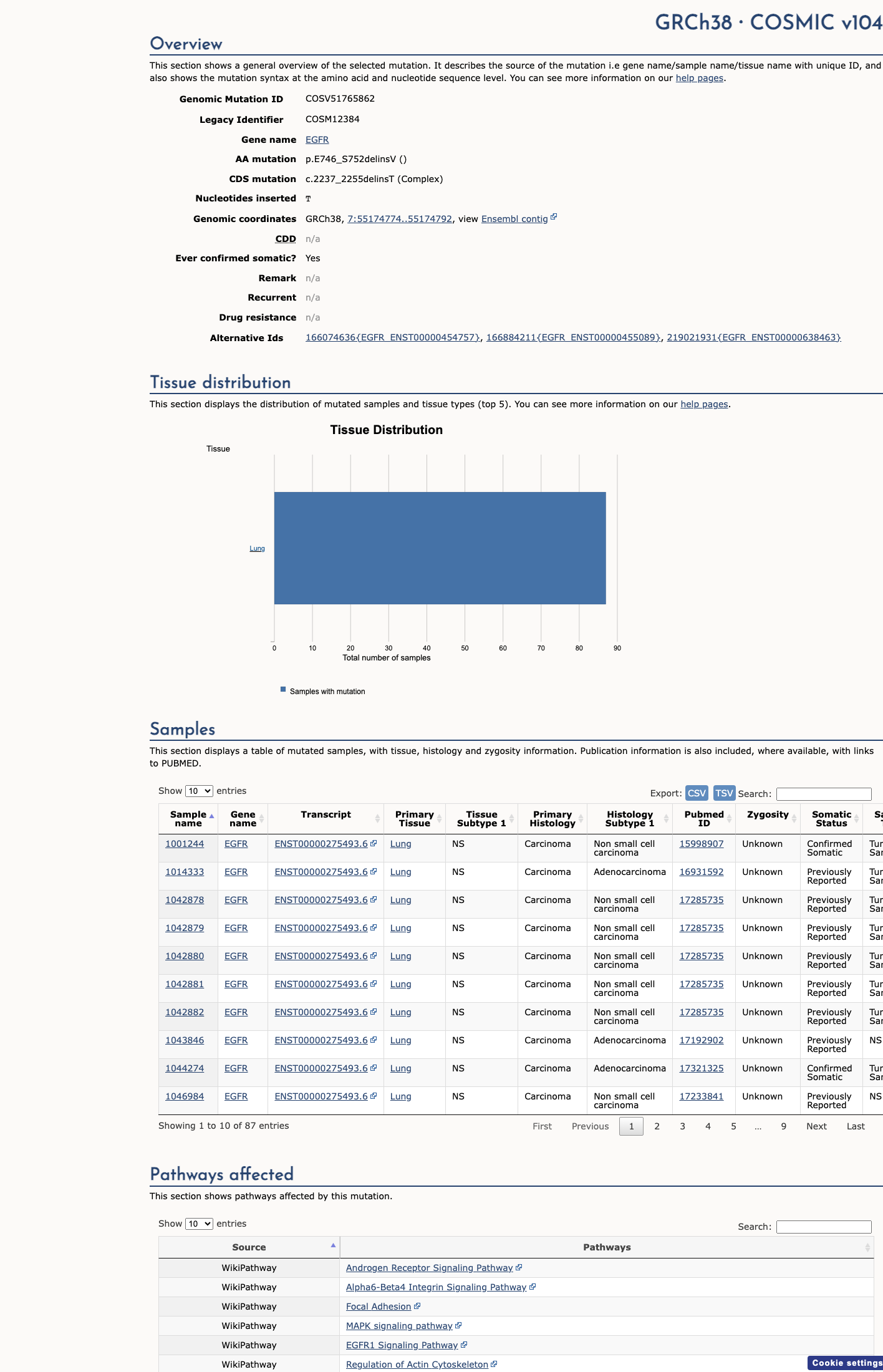The image size is (883, 1372).
Task: Open sample 1001244
Action: [185, 844]
